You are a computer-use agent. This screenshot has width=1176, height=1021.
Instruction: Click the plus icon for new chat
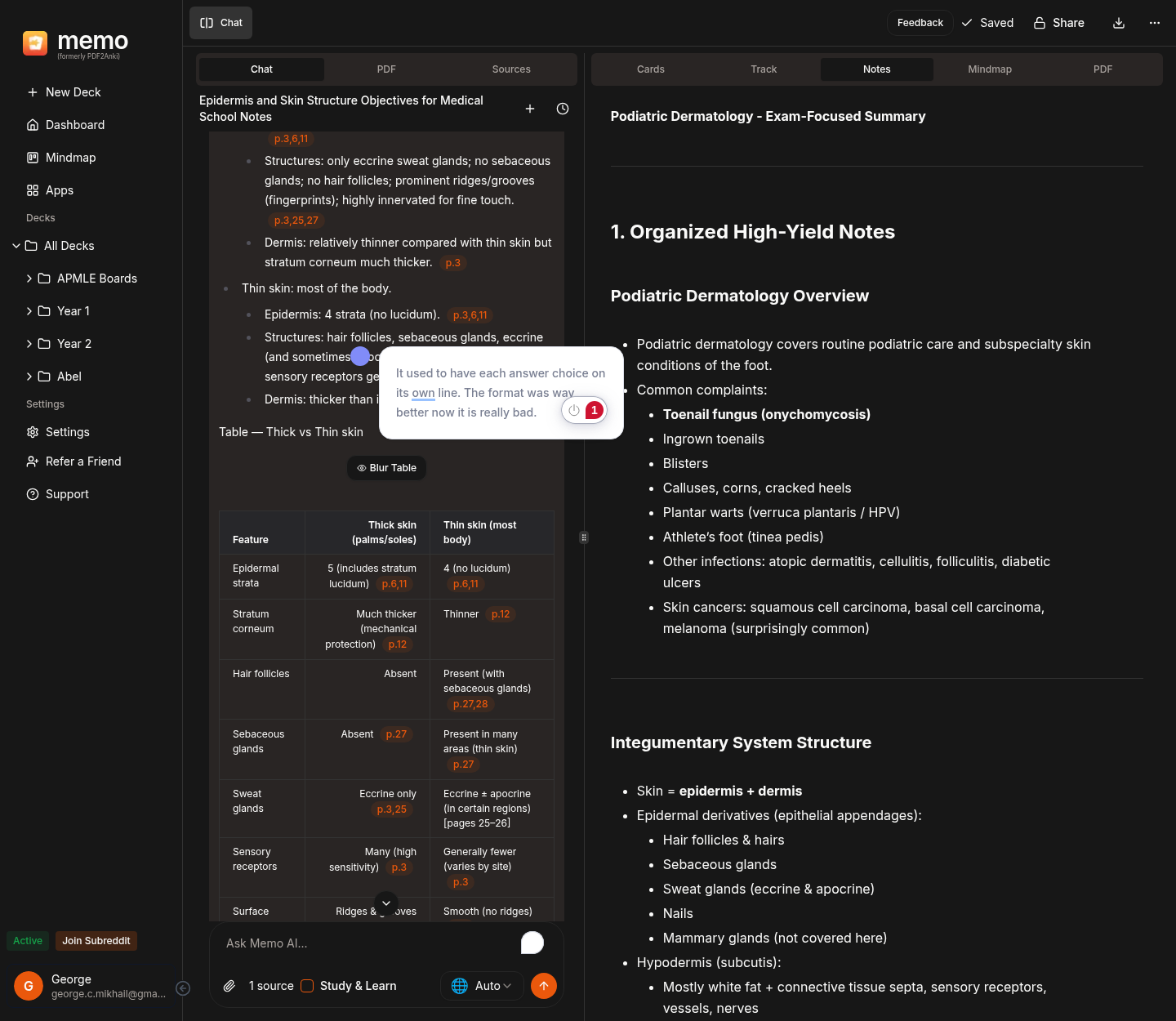(530, 109)
